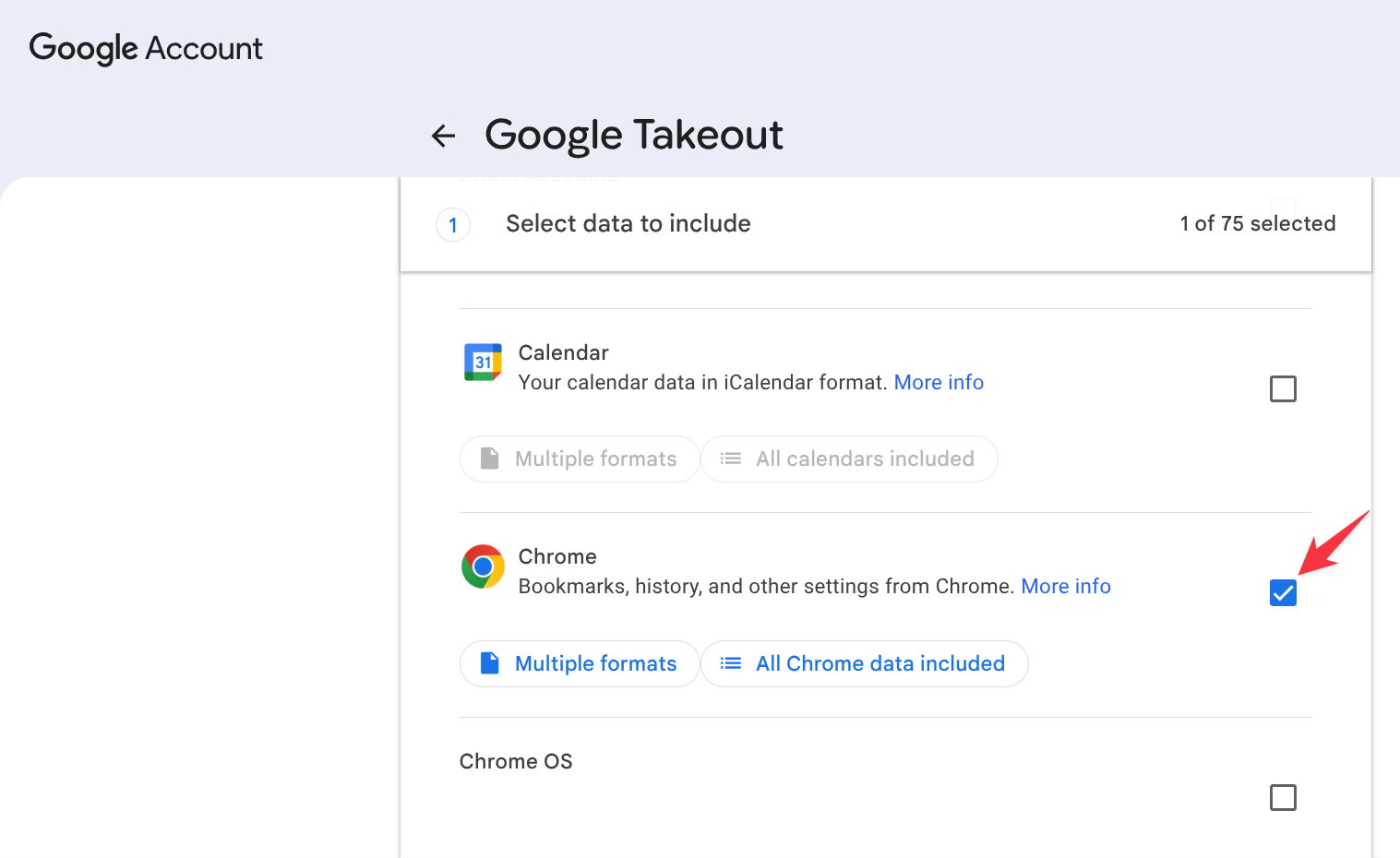Click the Google Calendar icon
This screenshot has width=1400, height=858.
tap(483, 363)
